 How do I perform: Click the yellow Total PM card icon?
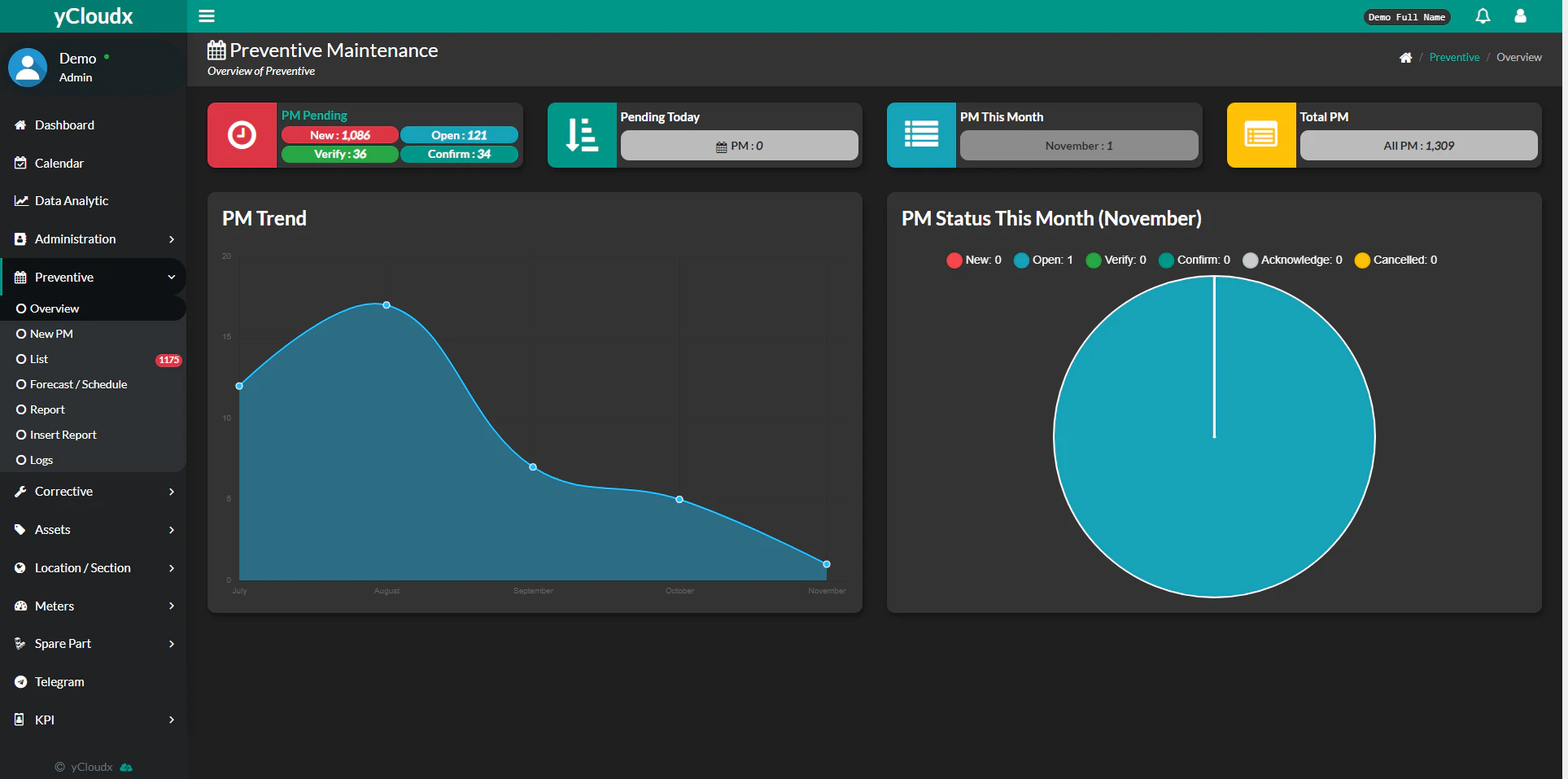pyautogui.click(x=1260, y=134)
